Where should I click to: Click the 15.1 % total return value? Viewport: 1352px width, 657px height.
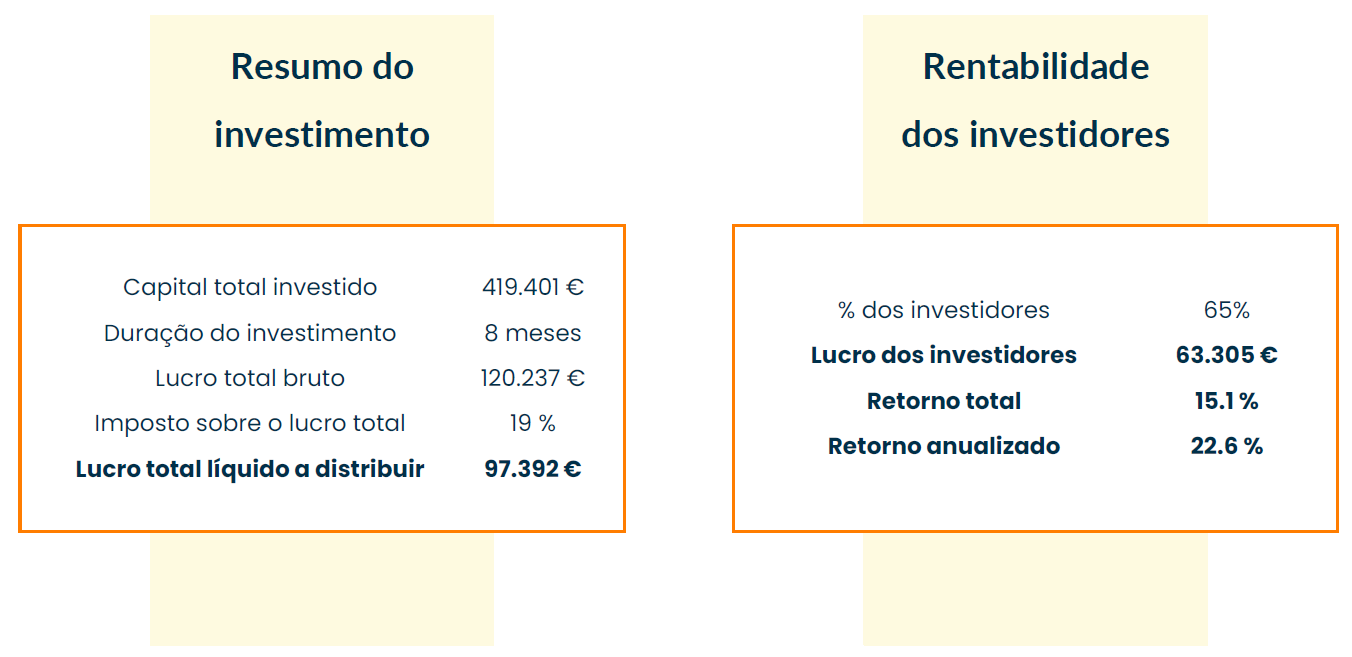[x=1227, y=401]
